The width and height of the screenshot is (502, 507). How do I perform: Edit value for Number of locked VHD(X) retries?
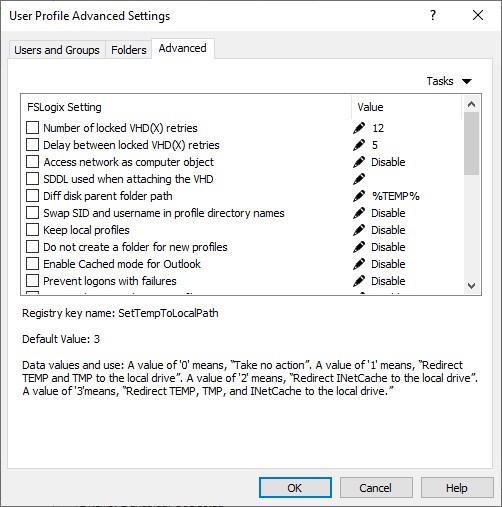pos(359,128)
